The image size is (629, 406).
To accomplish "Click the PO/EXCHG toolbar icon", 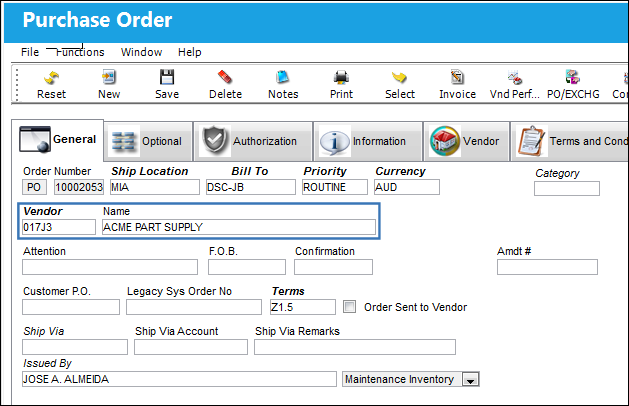I will [x=573, y=77].
